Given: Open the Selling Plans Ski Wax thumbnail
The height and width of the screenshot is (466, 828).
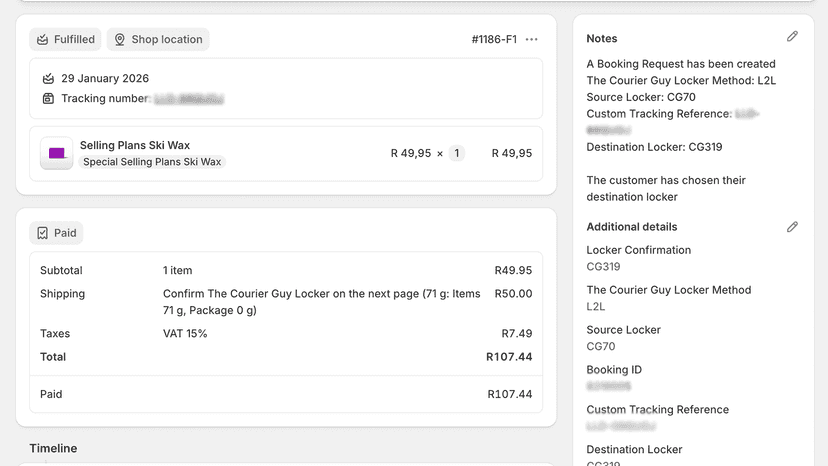Looking at the screenshot, I should [x=57, y=153].
